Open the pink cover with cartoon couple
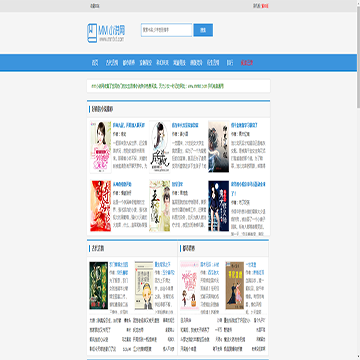 190,285
